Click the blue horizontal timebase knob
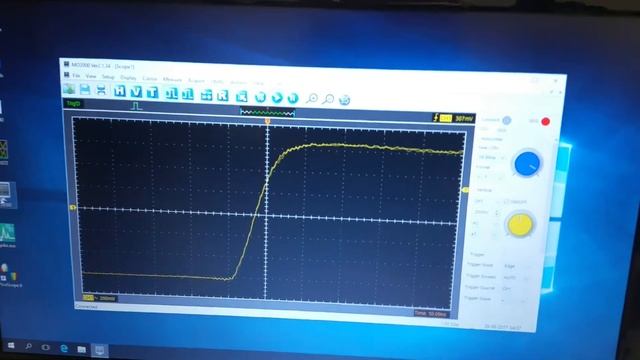This screenshot has width=640, height=360. point(527,164)
